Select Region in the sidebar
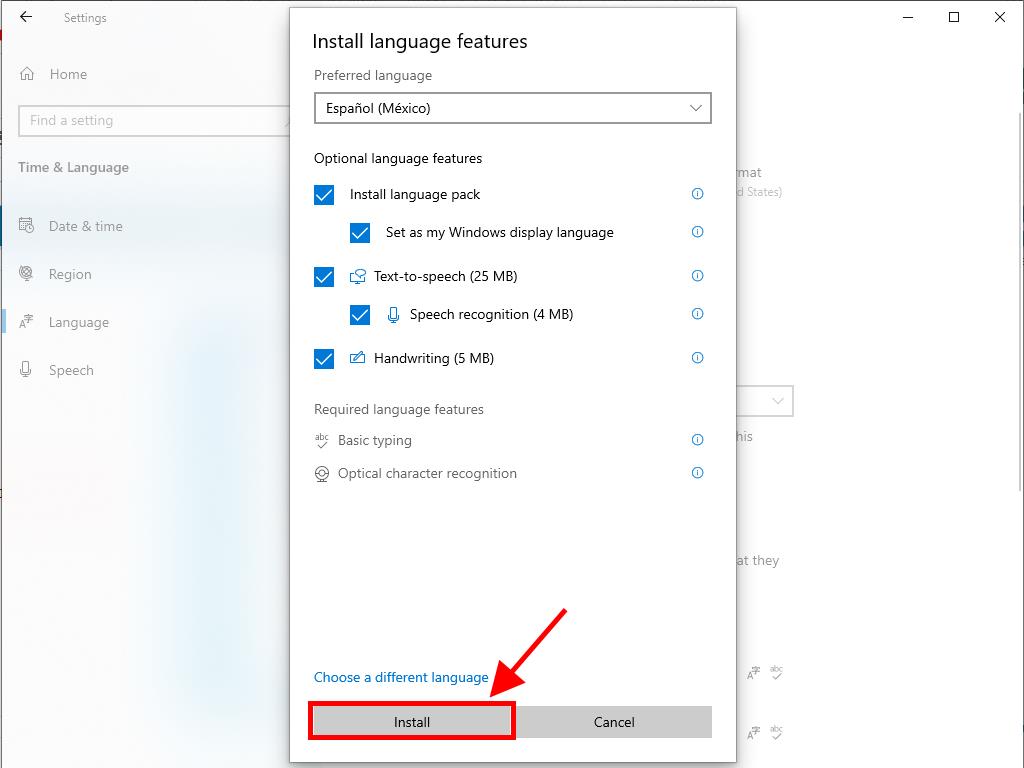The width and height of the screenshot is (1024, 768). coord(70,274)
